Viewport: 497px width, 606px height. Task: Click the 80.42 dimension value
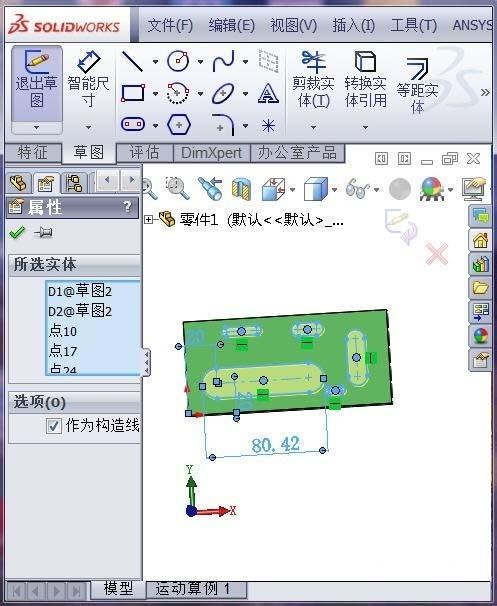(275, 444)
